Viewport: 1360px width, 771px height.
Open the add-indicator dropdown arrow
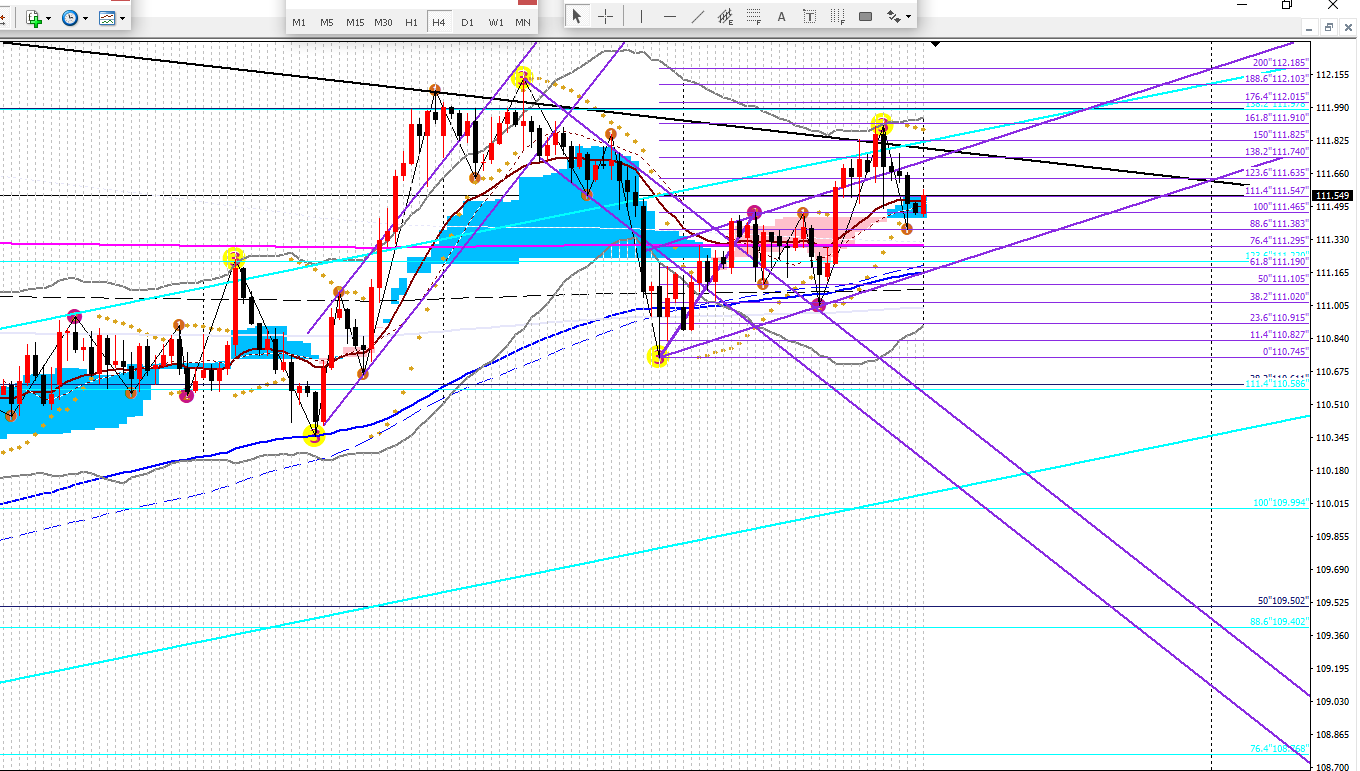(x=49, y=19)
